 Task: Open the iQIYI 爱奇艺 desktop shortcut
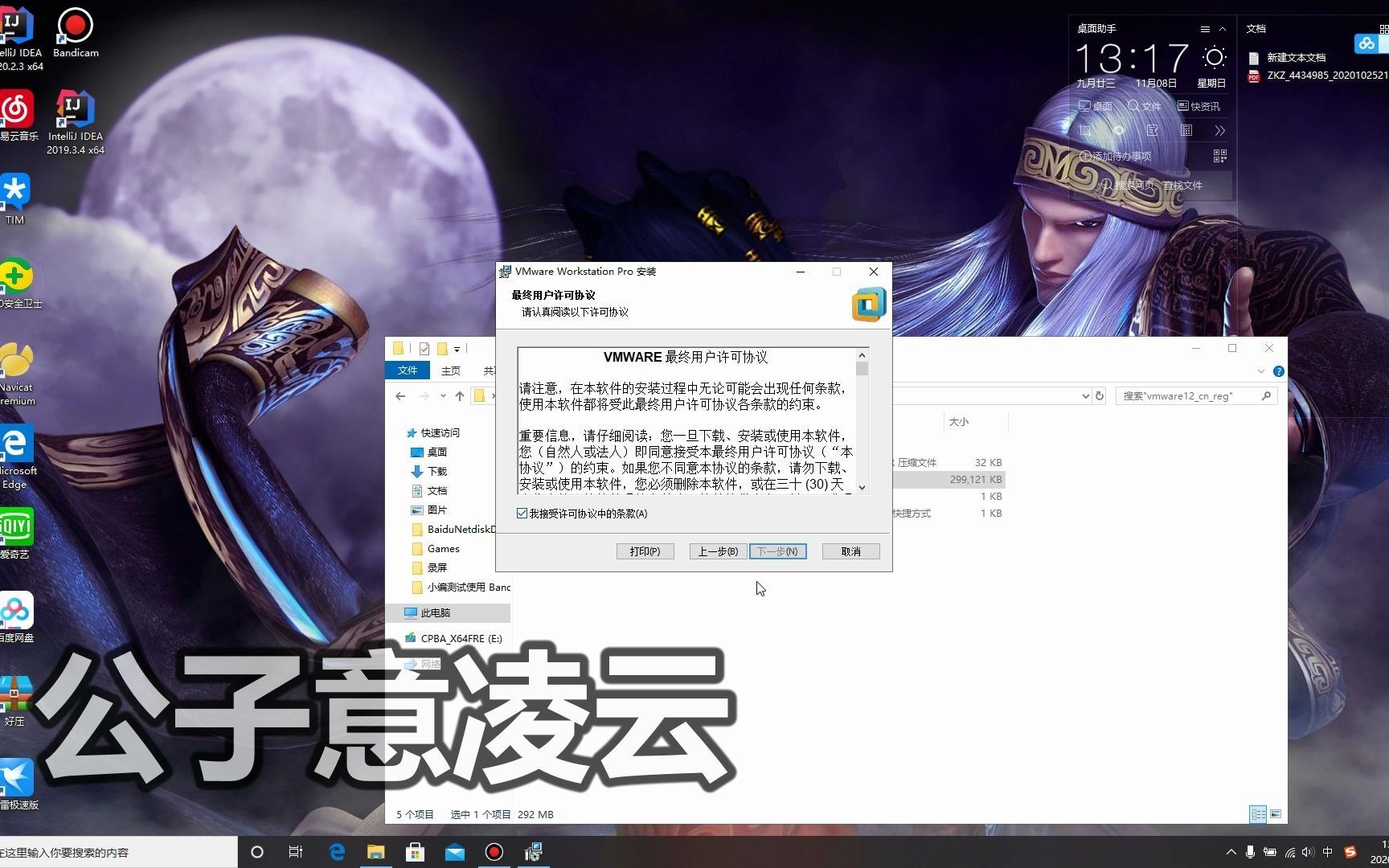coord(16,533)
